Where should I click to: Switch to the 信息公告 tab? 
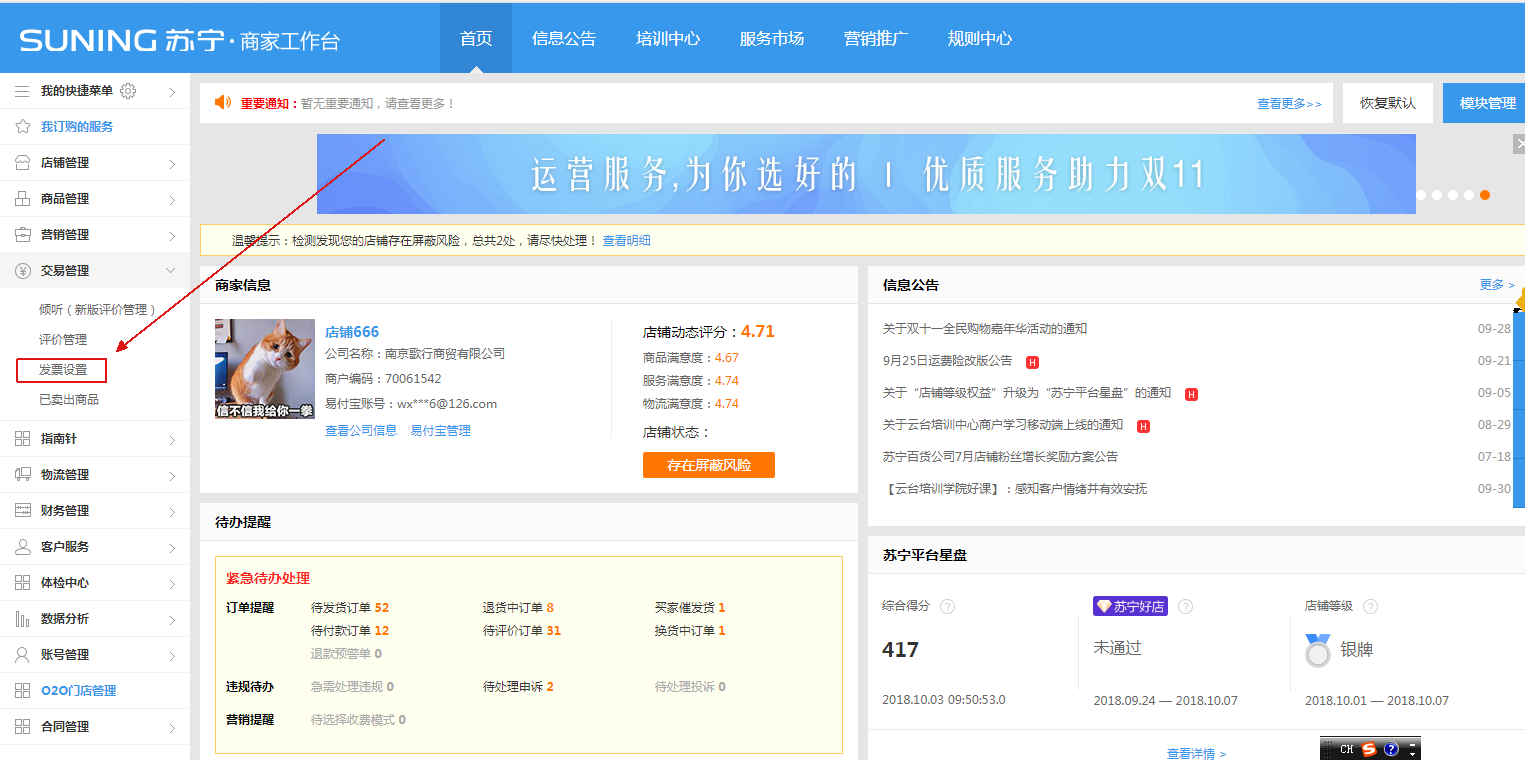[x=564, y=39]
